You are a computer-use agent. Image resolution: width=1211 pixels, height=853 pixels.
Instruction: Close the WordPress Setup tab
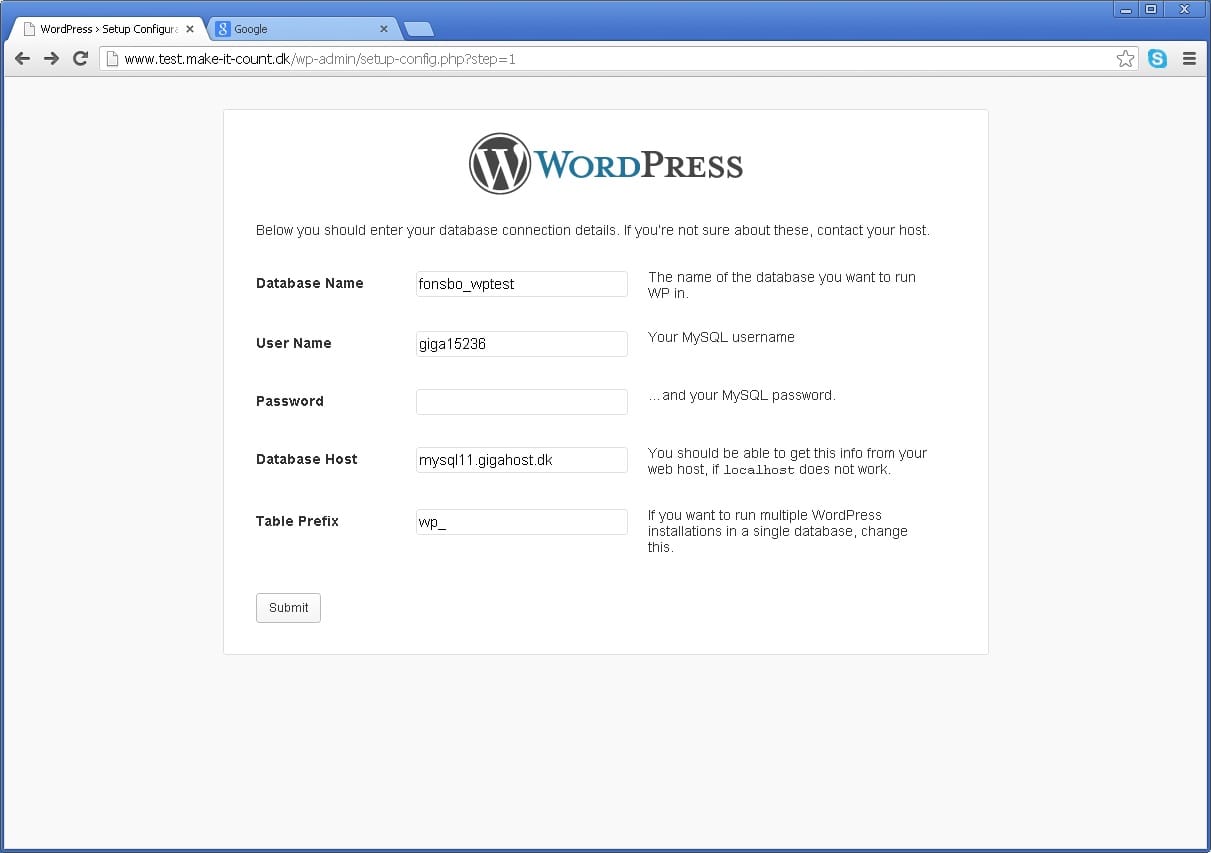point(190,29)
